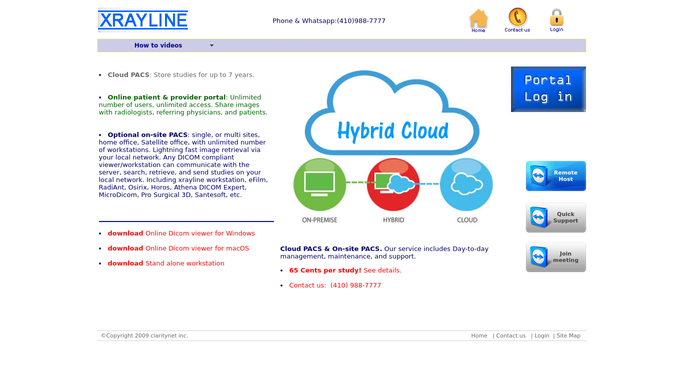
Task: Follow the red Contact us phone number link
Action: click(x=335, y=286)
